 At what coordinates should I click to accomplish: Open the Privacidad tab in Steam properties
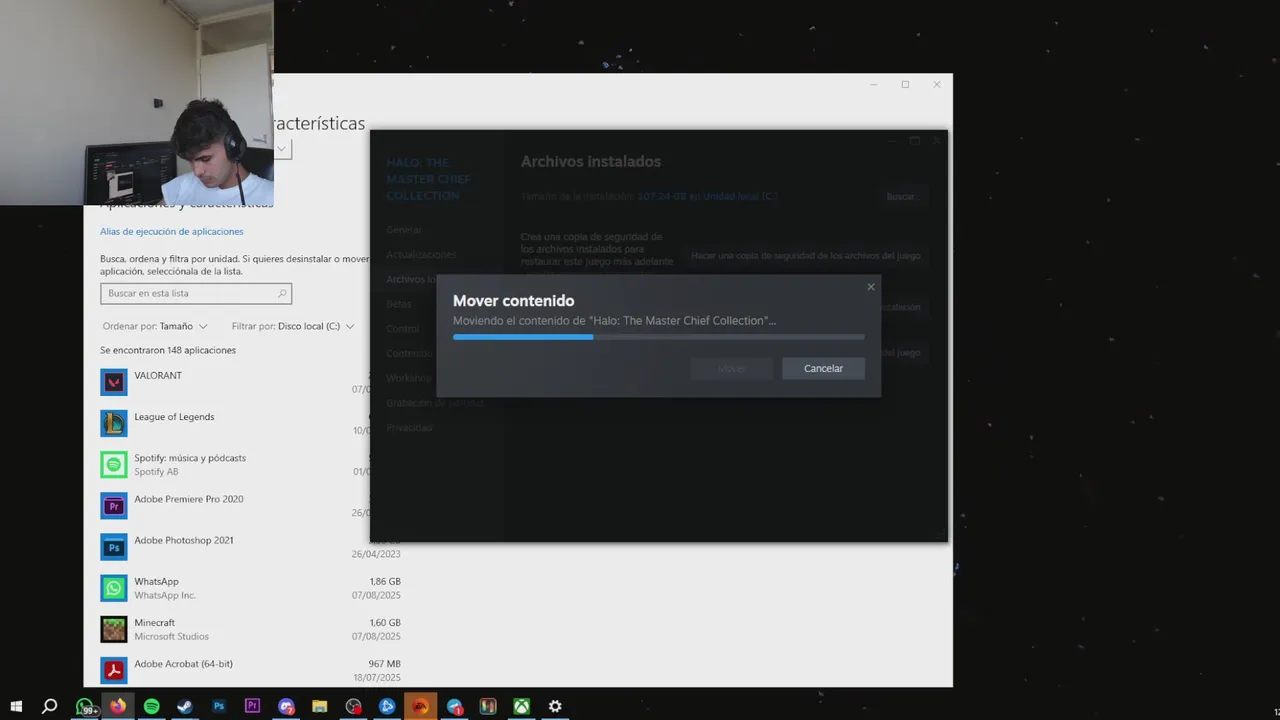[409, 428]
